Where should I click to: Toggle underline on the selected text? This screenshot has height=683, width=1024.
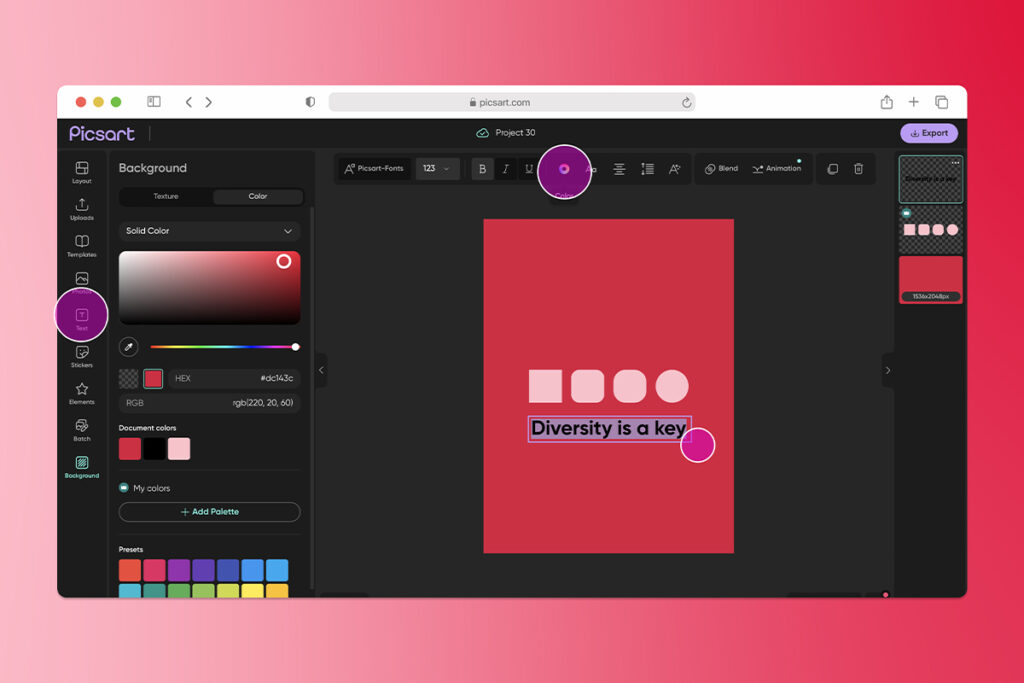coord(528,169)
